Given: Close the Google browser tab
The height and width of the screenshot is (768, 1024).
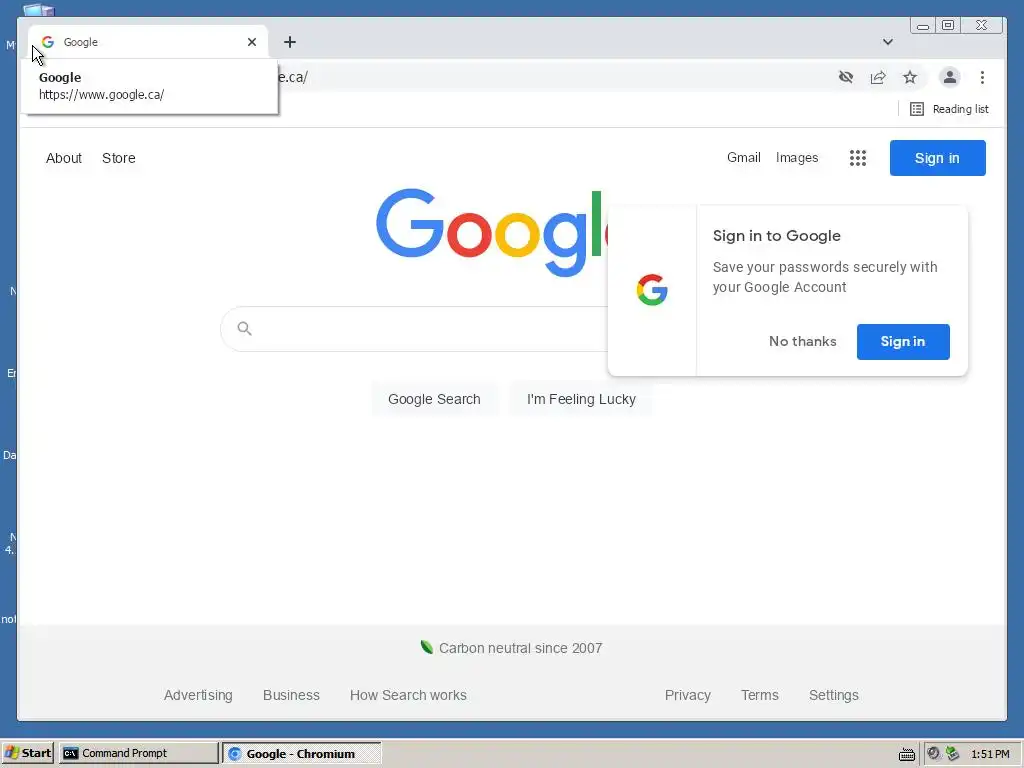Looking at the screenshot, I should (251, 42).
